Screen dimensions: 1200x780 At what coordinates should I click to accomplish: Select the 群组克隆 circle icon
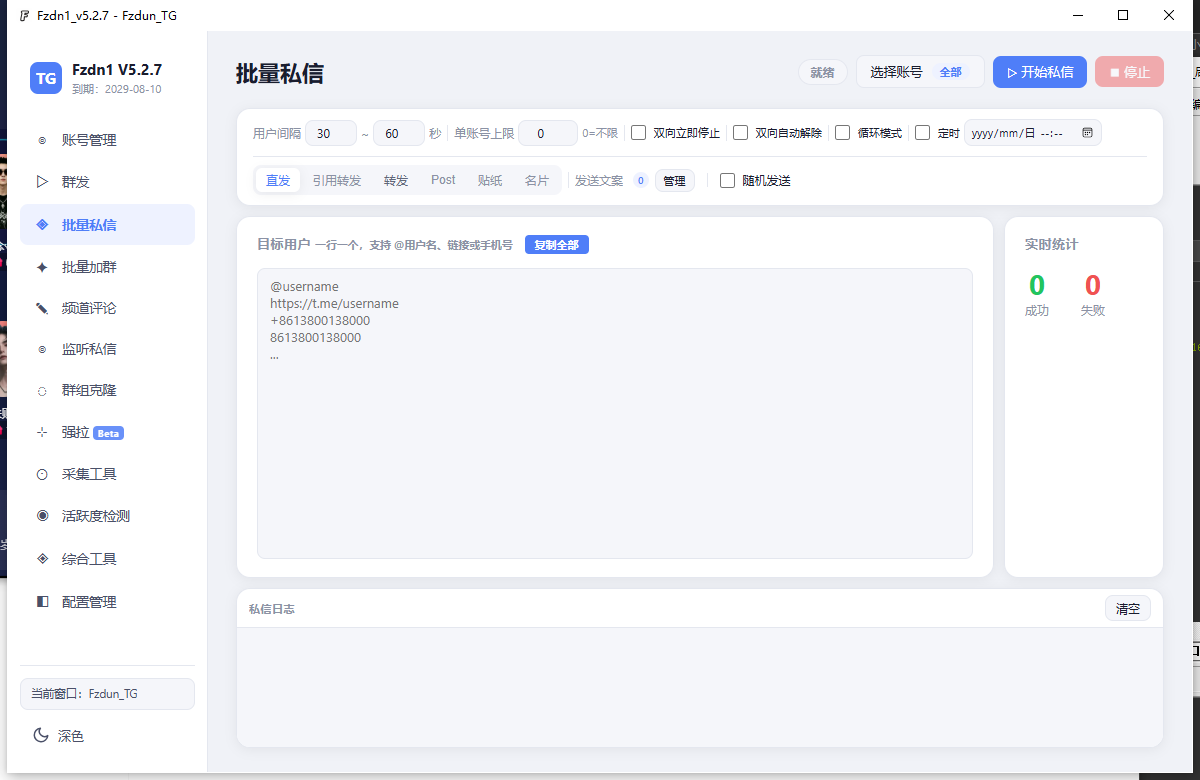(42, 391)
